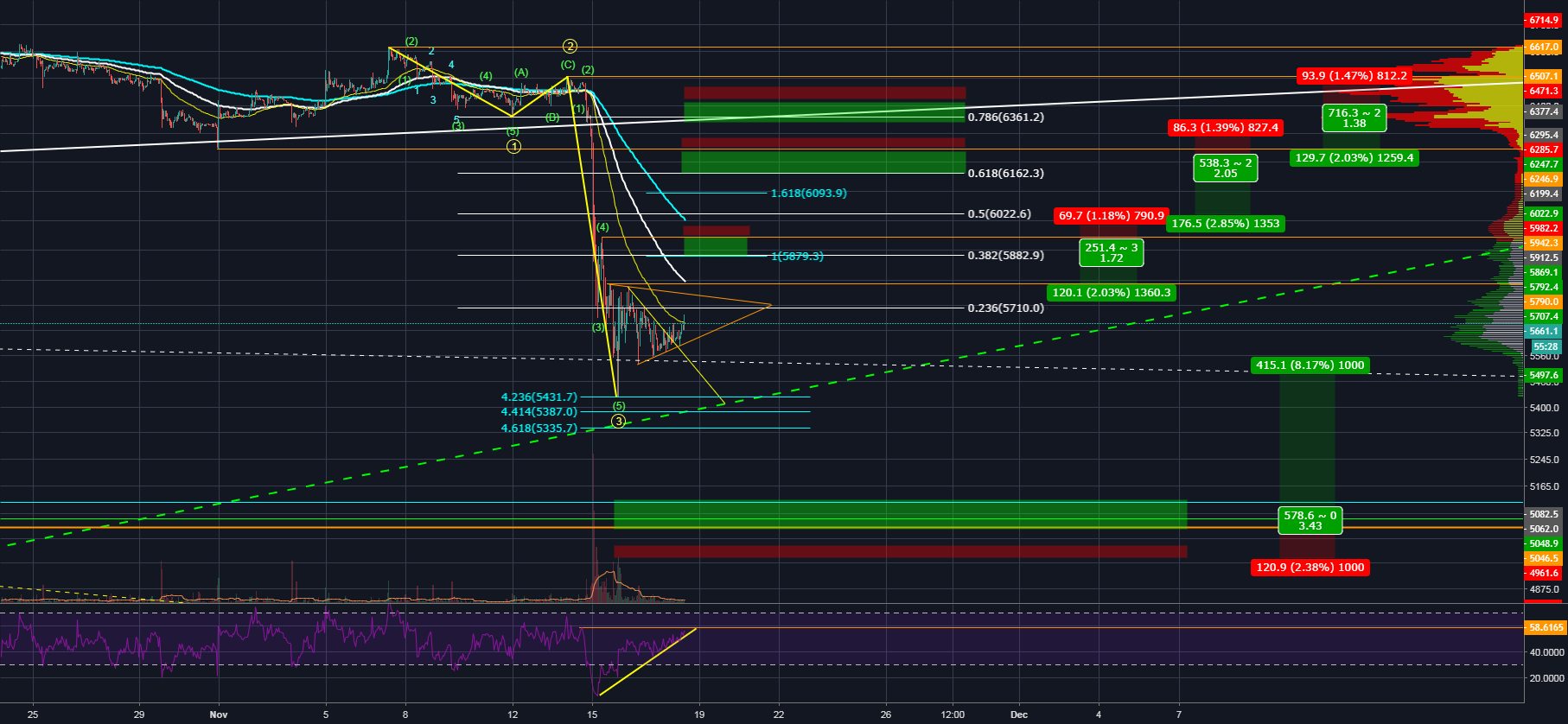Click the red 86.3 (1.39%) 827.4 label

click(1226, 128)
